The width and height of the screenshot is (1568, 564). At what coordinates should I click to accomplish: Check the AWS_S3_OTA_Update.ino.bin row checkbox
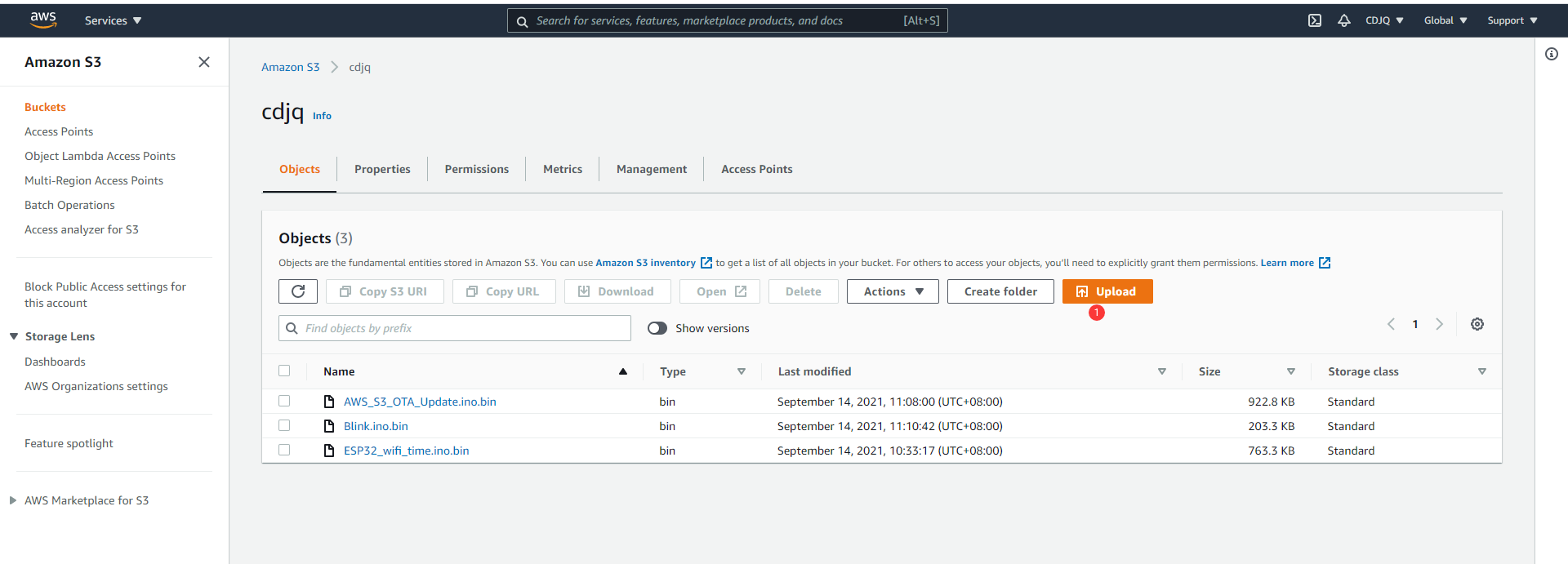coord(284,401)
